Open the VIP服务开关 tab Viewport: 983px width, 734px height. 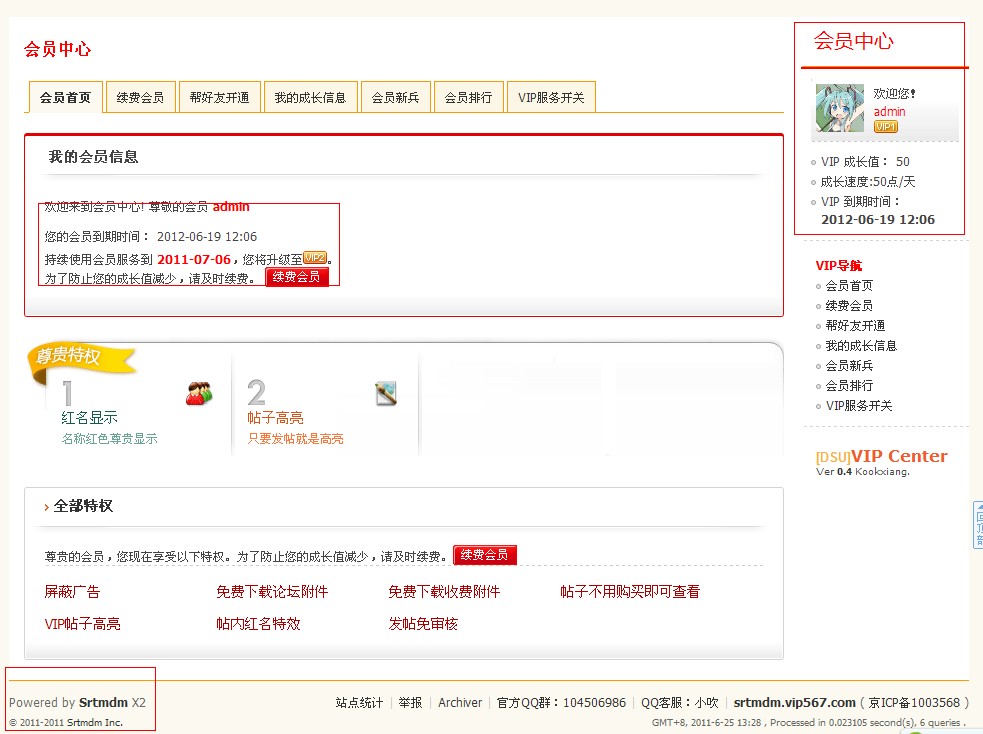pyautogui.click(x=551, y=97)
